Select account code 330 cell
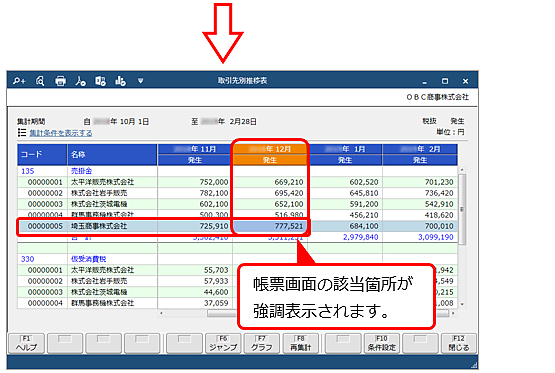 [x=42, y=259]
